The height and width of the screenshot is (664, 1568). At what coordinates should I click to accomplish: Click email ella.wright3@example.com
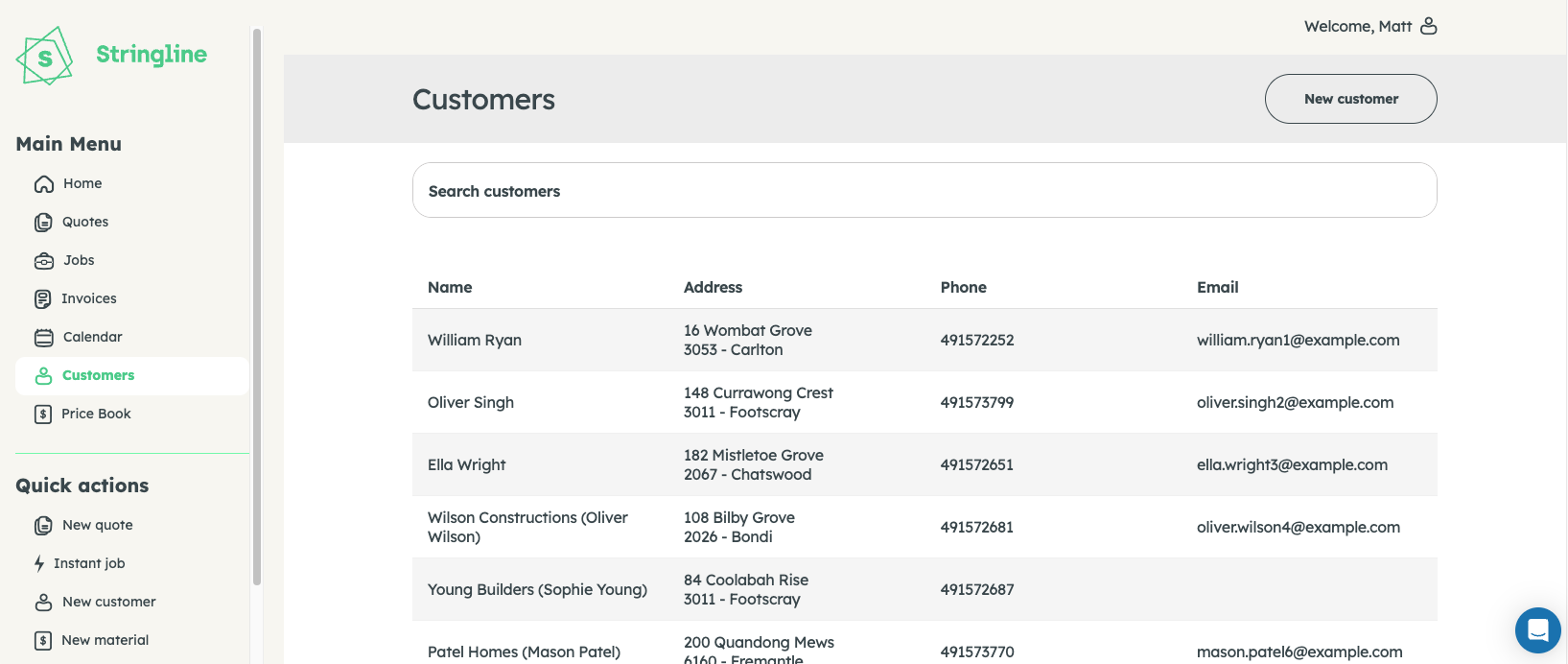click(x=1293, y=464)
